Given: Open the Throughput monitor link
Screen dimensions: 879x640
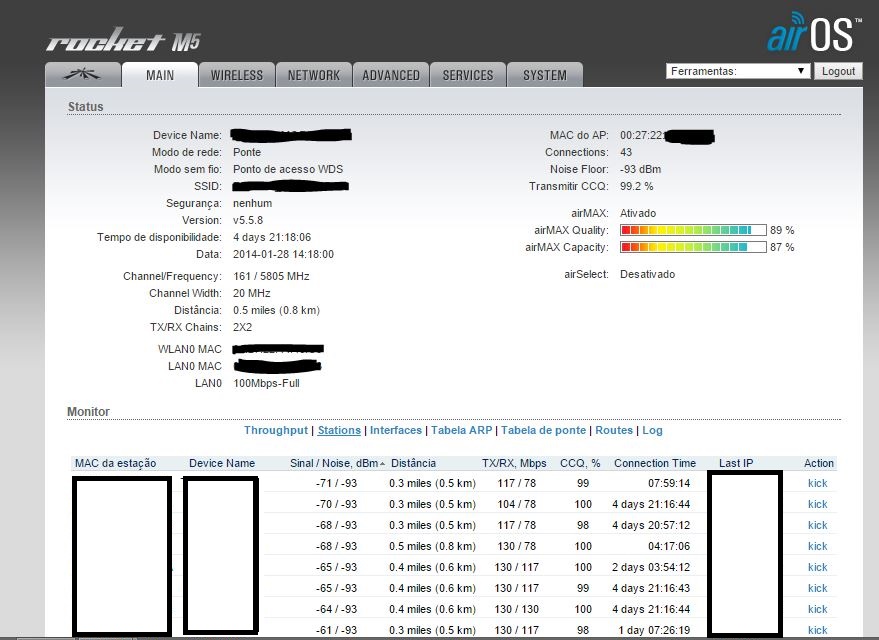Looking at the screenshot, I should [x=276, y=430].
